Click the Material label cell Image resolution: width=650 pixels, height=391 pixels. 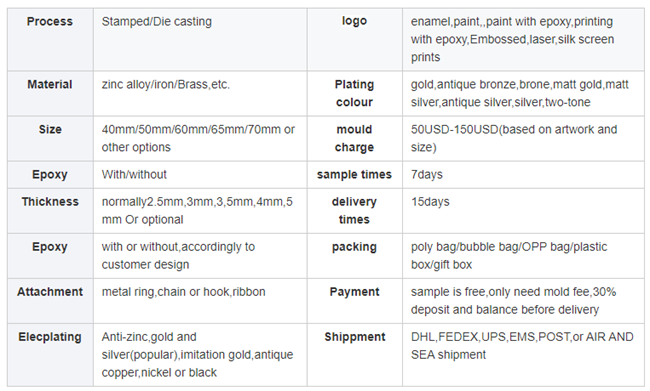[50, 94]
